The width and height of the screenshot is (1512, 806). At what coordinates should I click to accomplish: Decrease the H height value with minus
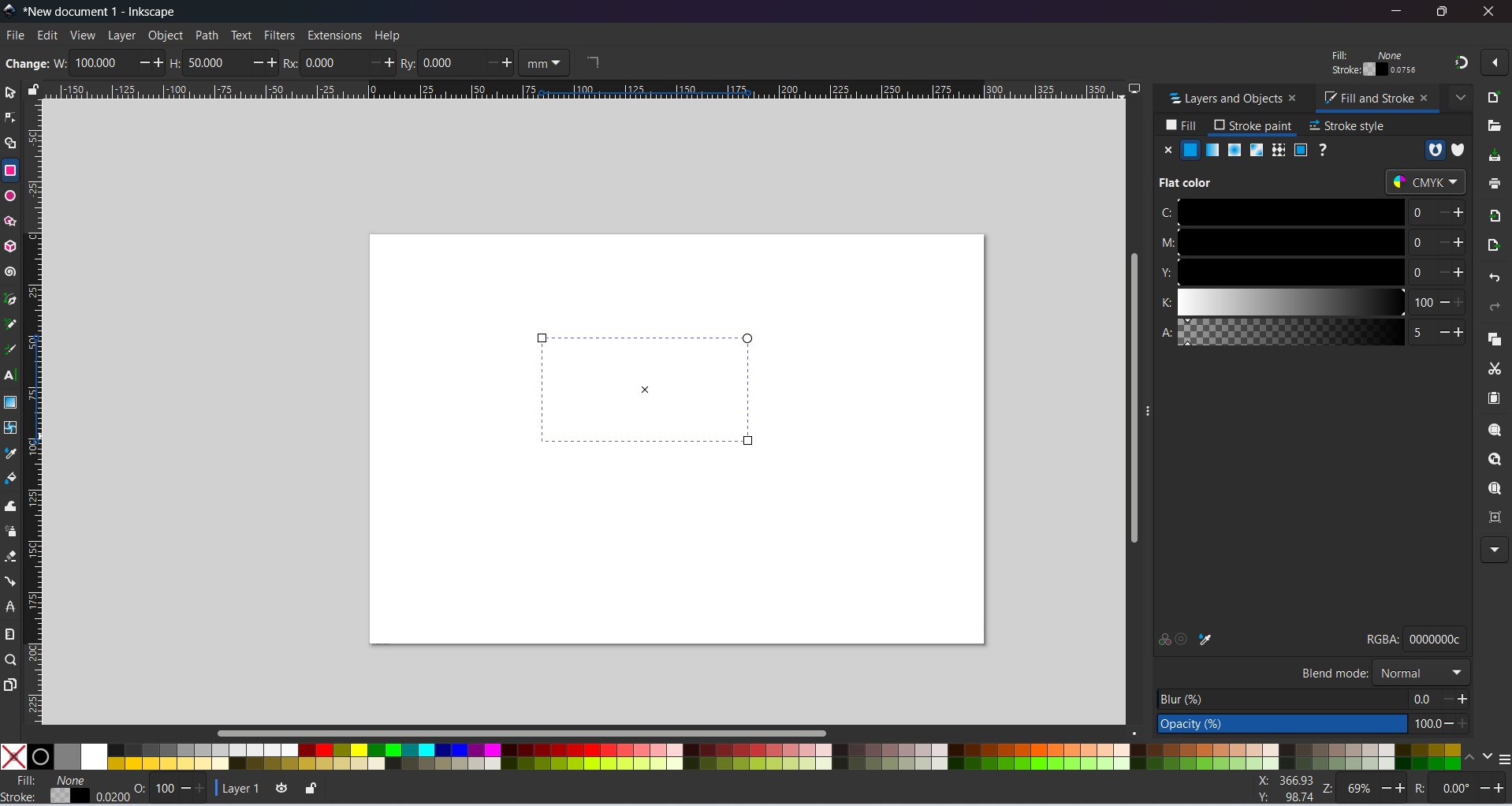[258, 63]
